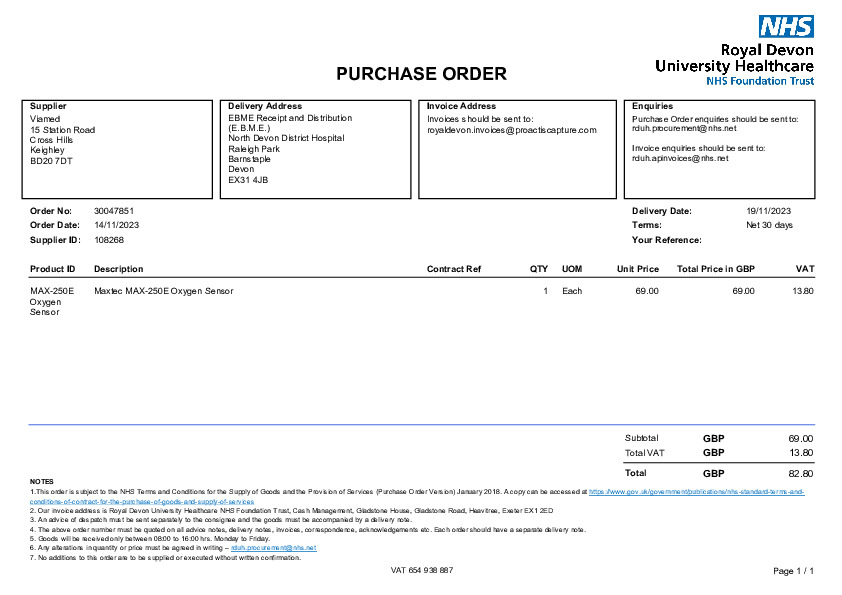842x595 pixels.
Task: Click the rduh.apinvoices@nhs.net email address
Action: click(x=679, y=158)
